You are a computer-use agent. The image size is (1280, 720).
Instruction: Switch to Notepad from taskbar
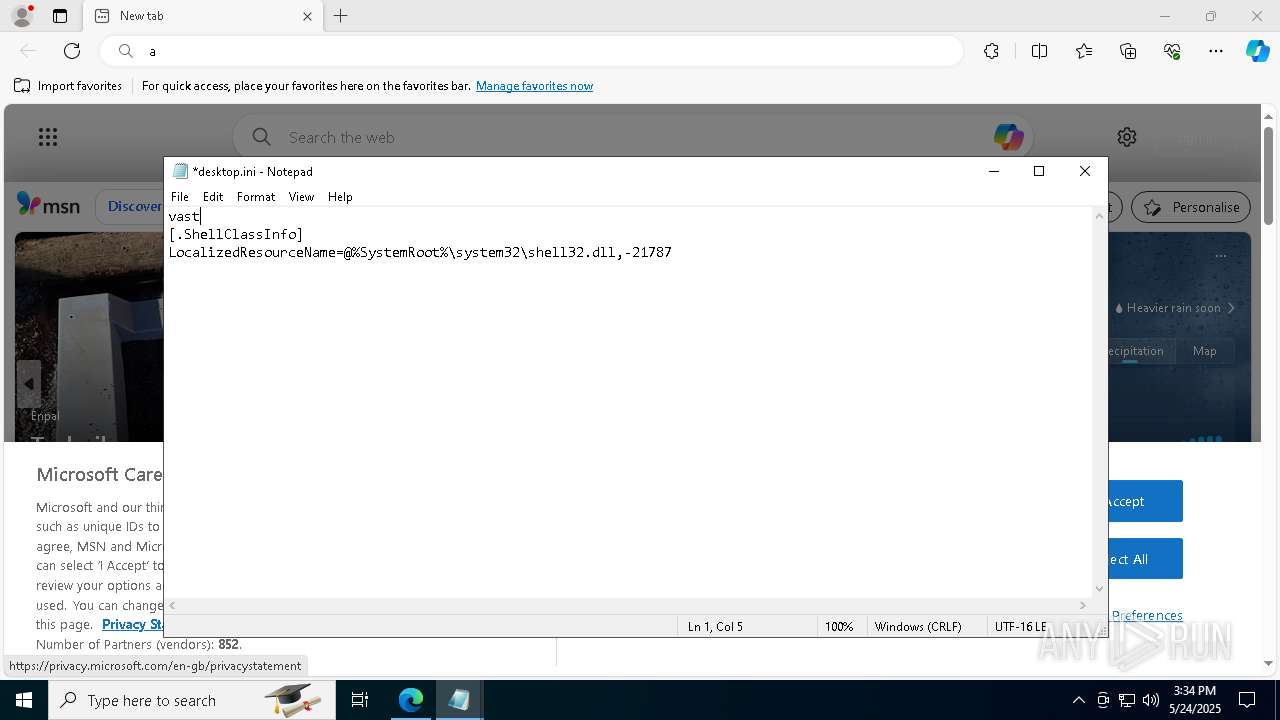click(459, 700)
